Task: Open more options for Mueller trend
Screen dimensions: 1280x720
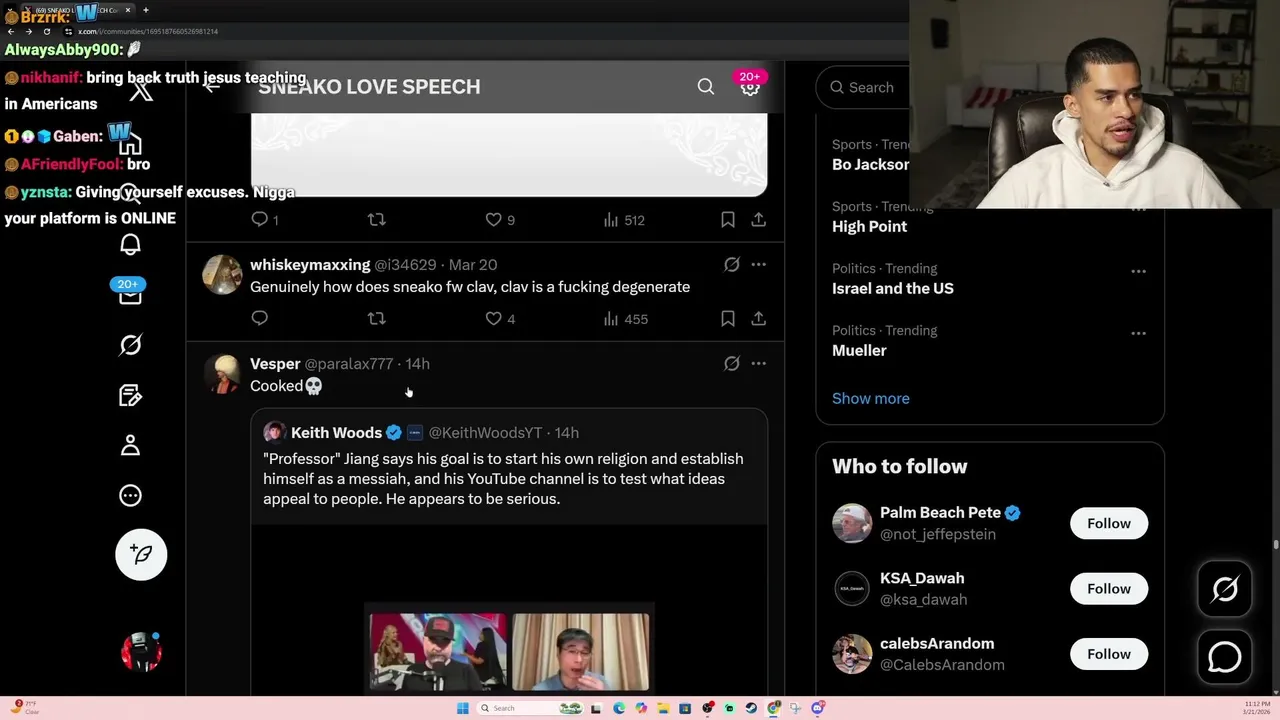Action: pos(1138,333)
